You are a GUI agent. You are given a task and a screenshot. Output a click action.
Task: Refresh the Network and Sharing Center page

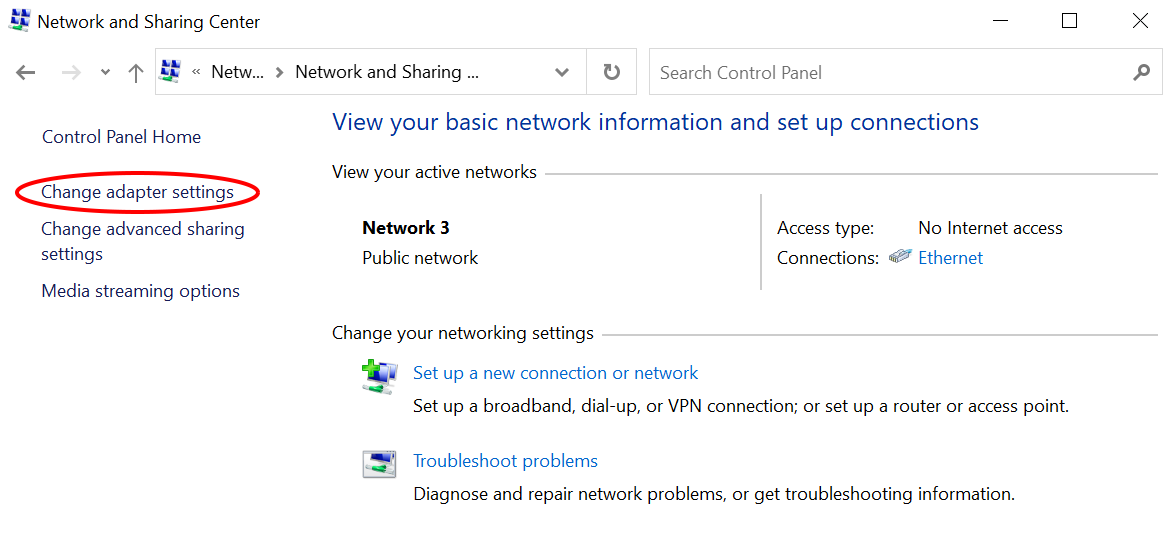point(612,73)
